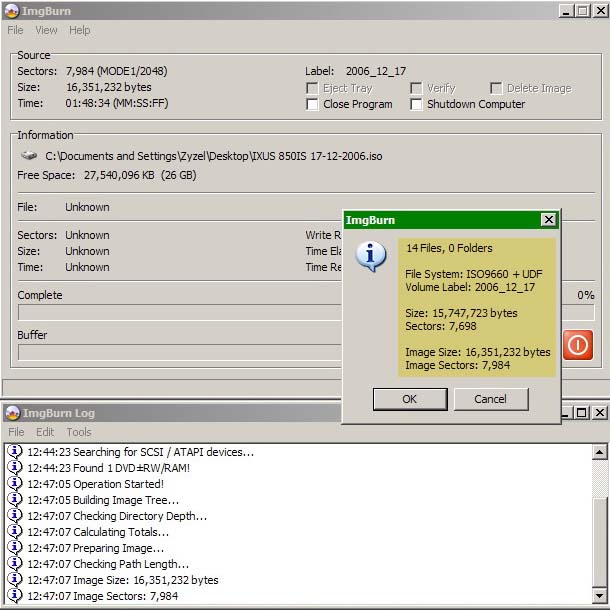This screenshot has height=610, width=610.
Task: Enable the Shutdown Computer checkbox
Action: click(416, 104)
